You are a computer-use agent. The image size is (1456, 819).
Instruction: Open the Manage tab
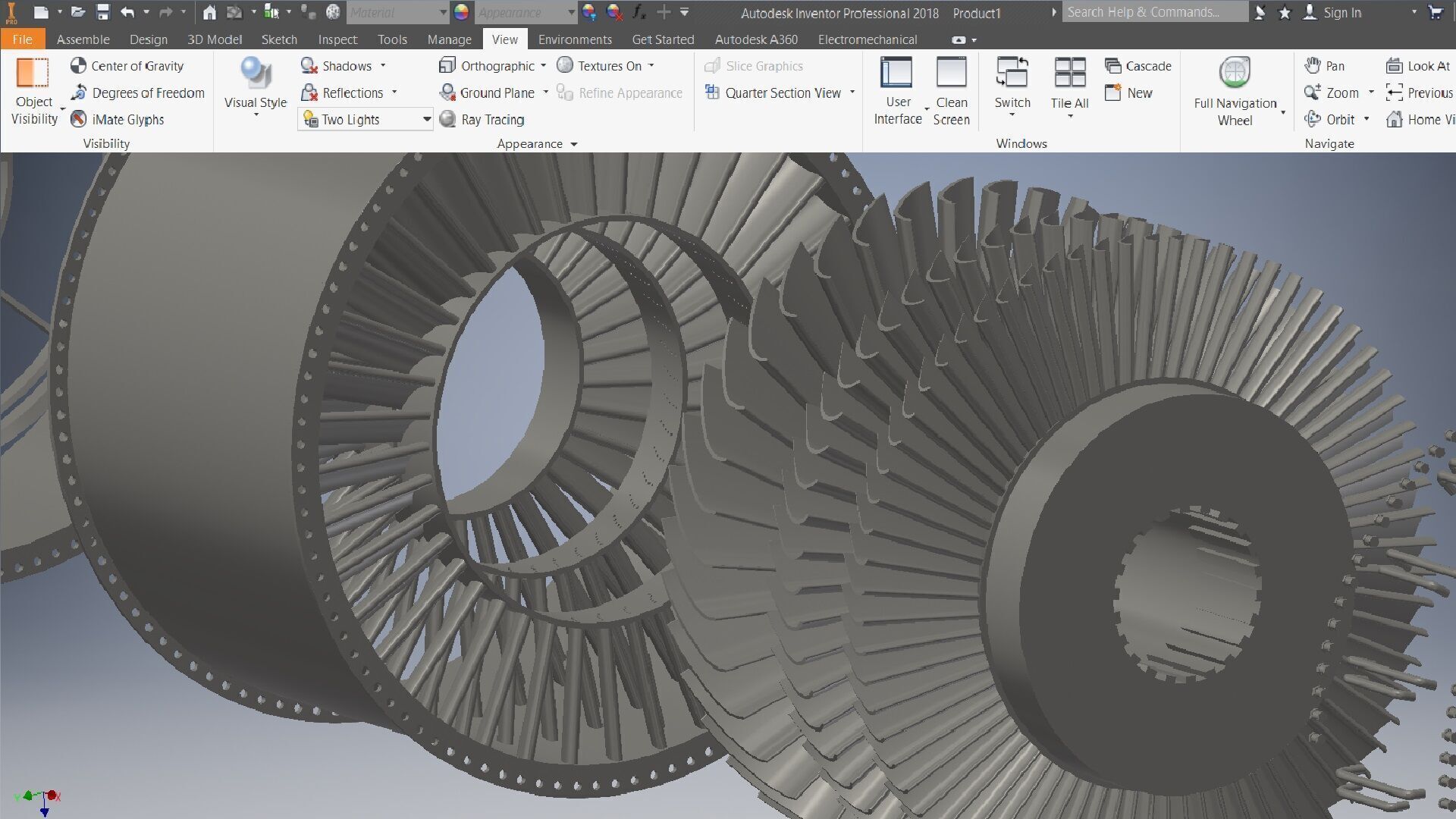pos(449,39)
